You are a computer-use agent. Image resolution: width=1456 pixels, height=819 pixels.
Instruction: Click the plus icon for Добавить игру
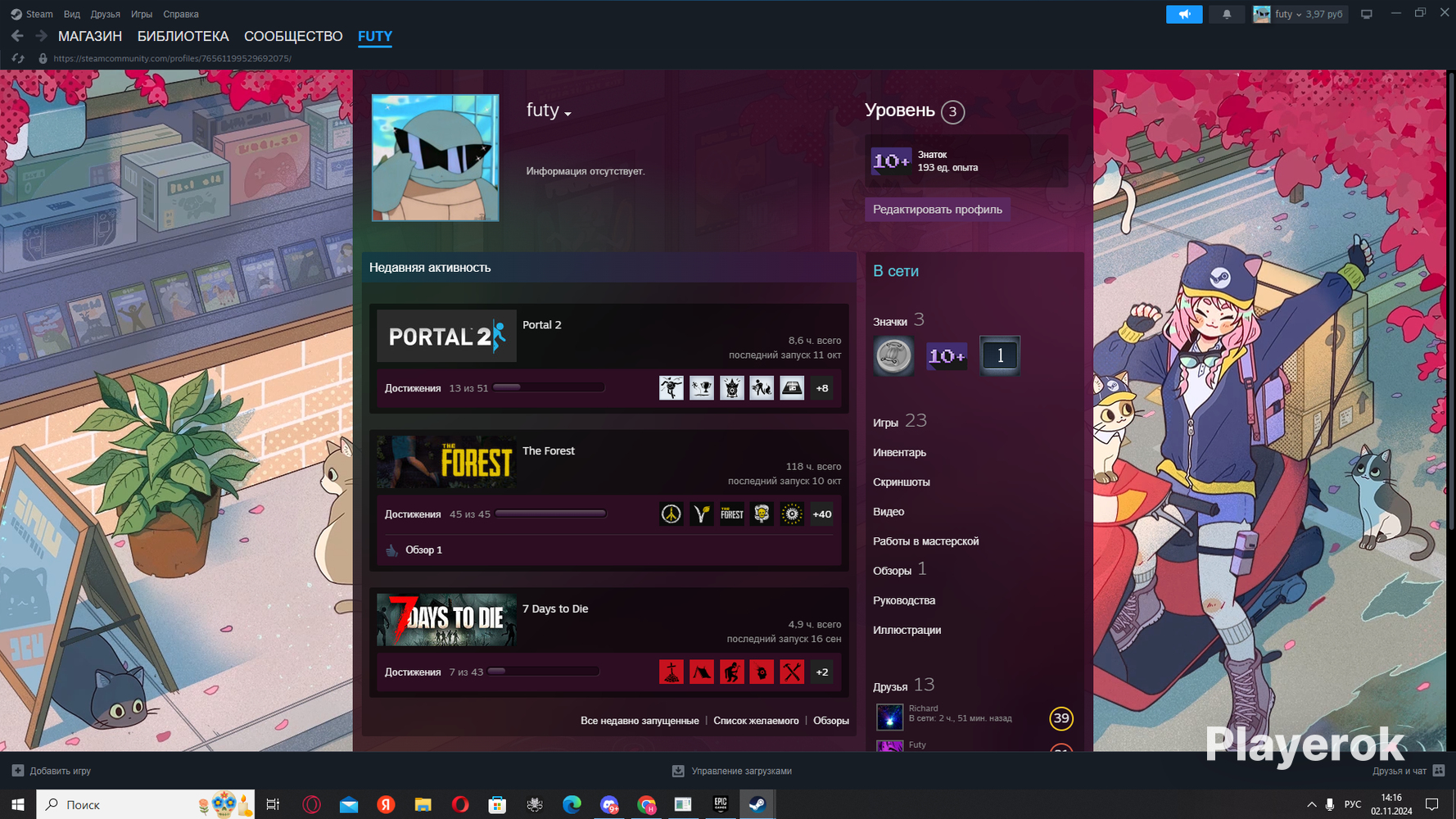pyautogui.click(x=18, y=771)
